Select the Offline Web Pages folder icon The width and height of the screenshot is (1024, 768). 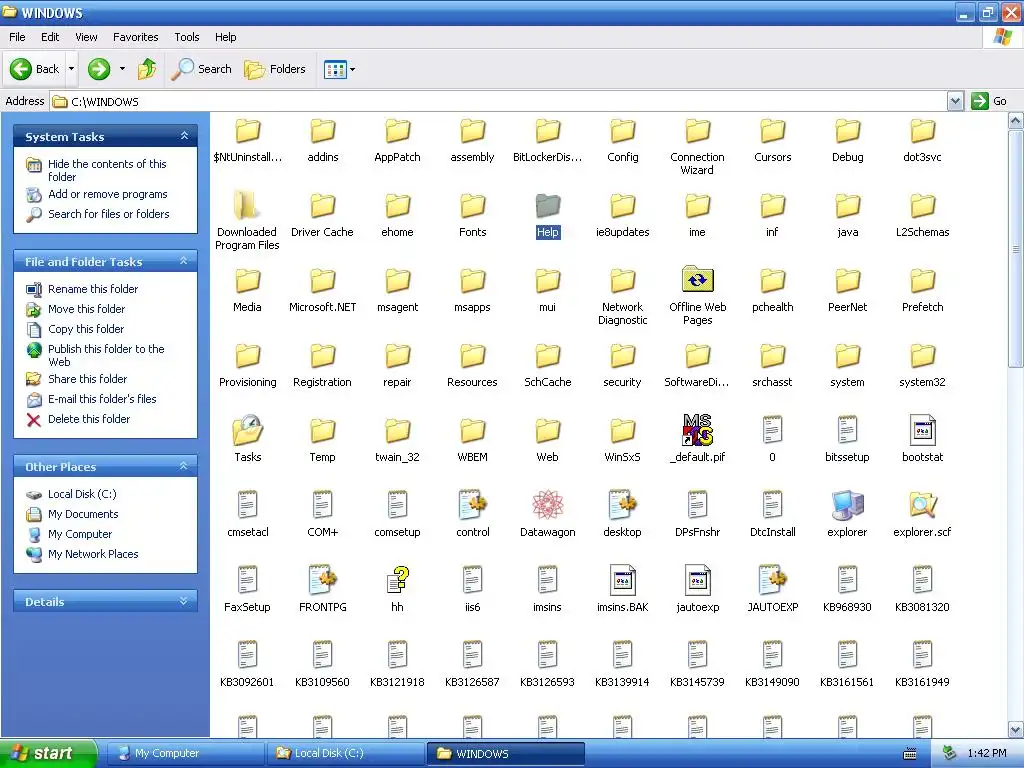[x=697, y=280]
